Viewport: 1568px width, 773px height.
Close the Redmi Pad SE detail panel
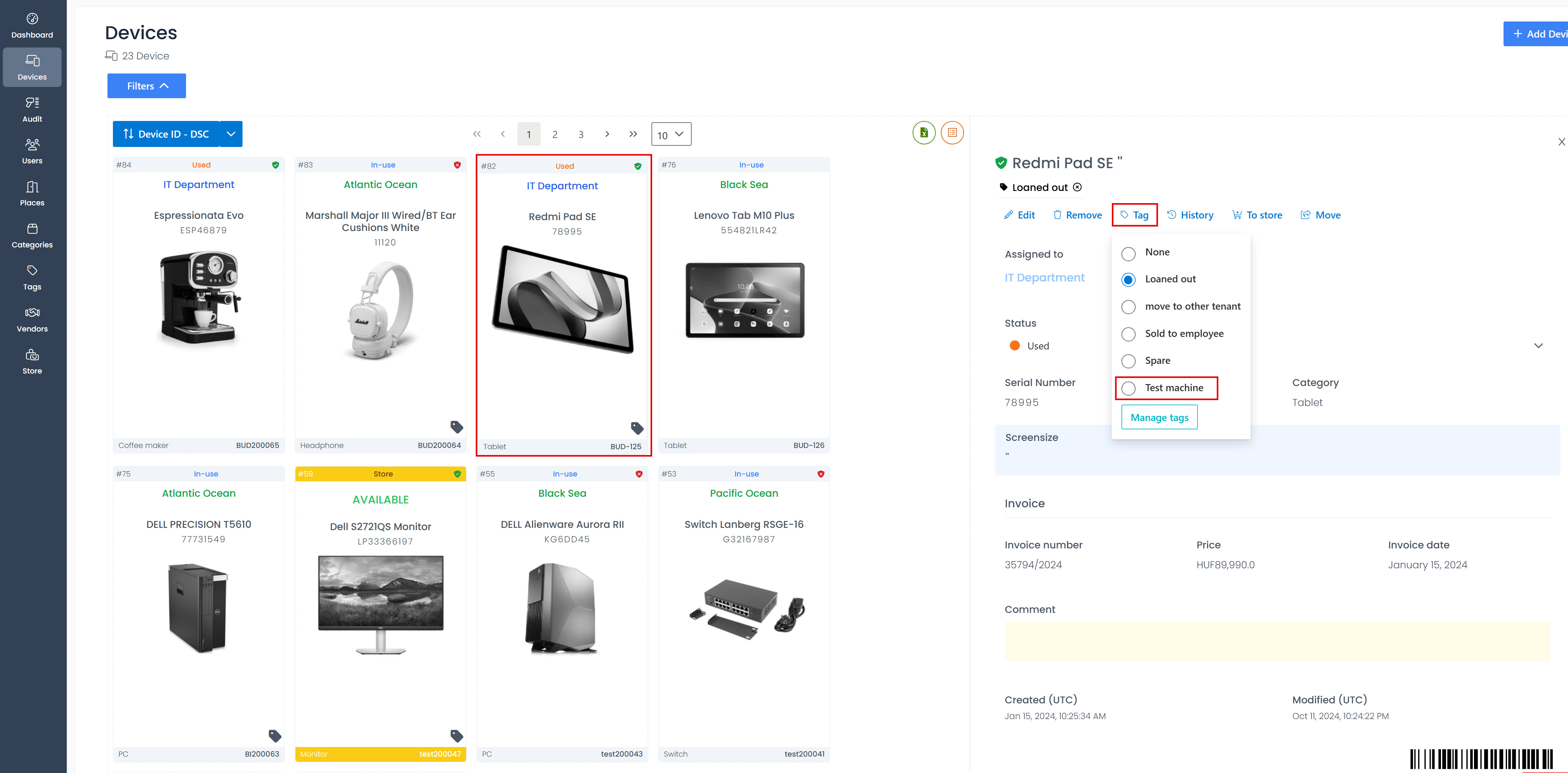coord(1561,142)
